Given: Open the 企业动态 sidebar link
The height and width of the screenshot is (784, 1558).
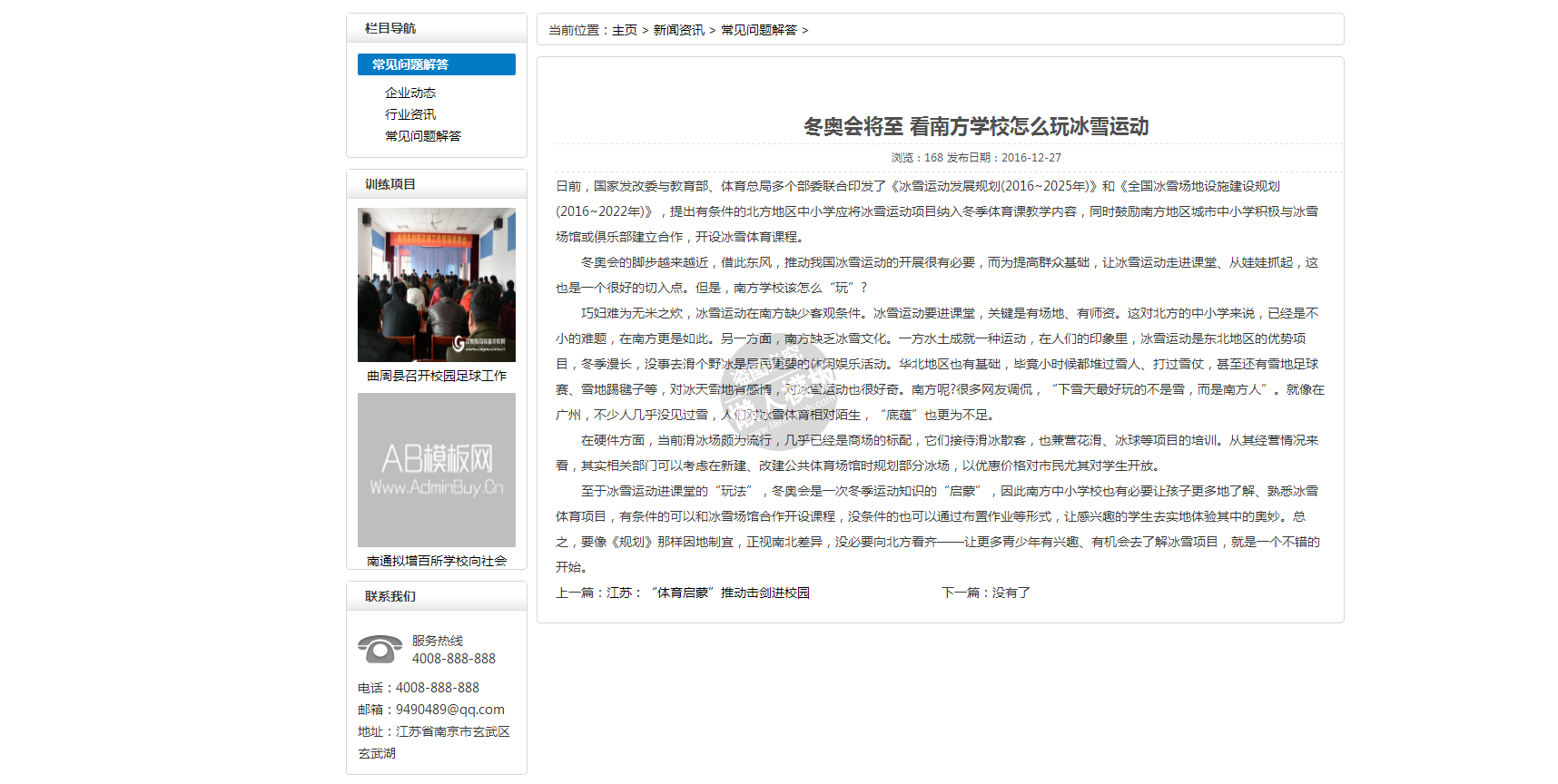Looking at the screenshot, I should pyautogui.click(x=409, y=93).
